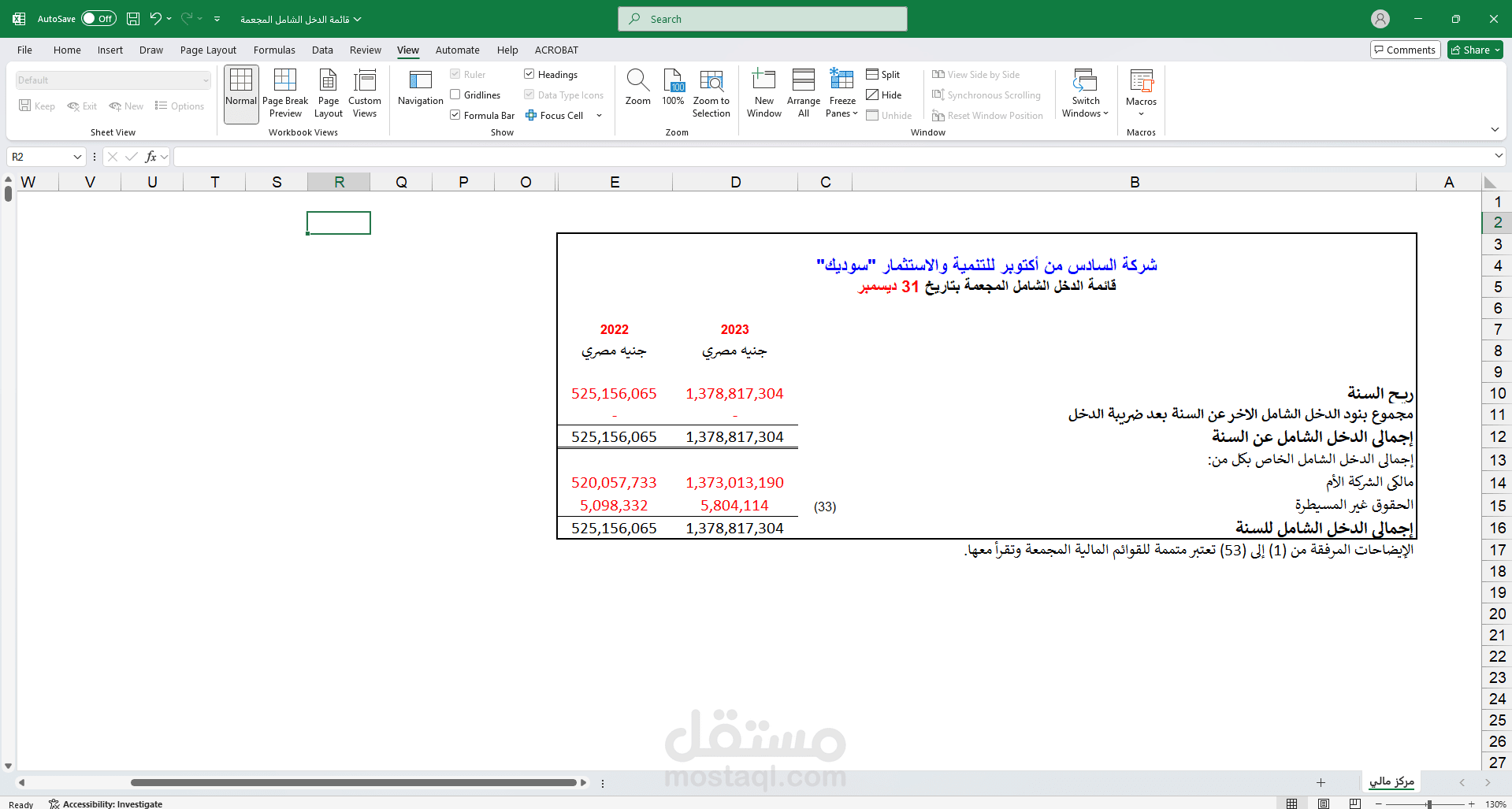Click Arrange All windows
The width and height of the screenshot is (1512, 809).
pos(804,95)
